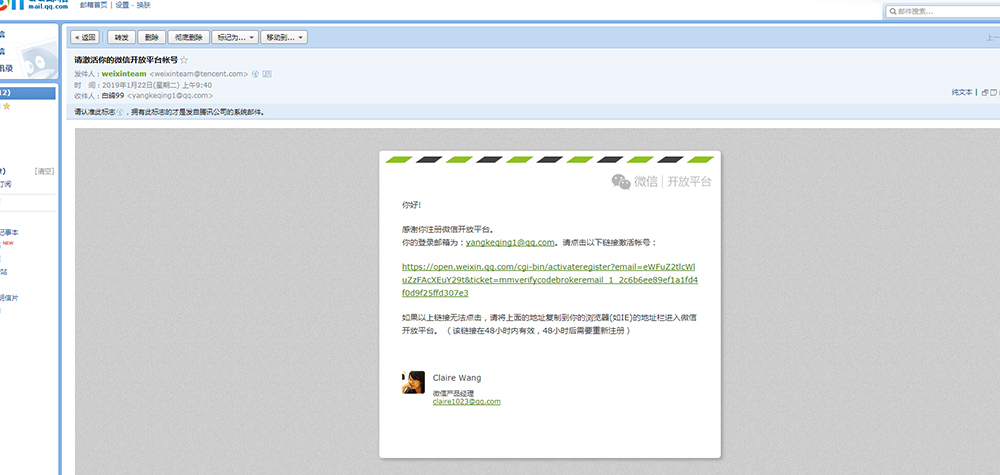Click the 彻底删除 permanent delete button
The image size is (1000, 475).
(x=188, y=37)
